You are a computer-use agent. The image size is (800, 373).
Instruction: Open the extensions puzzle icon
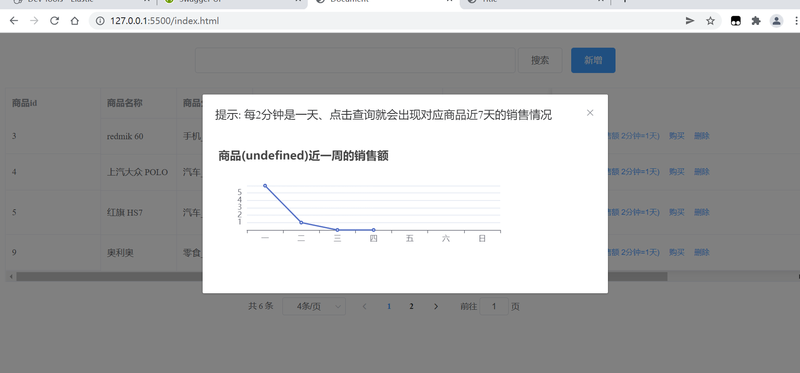coord(756,21)
